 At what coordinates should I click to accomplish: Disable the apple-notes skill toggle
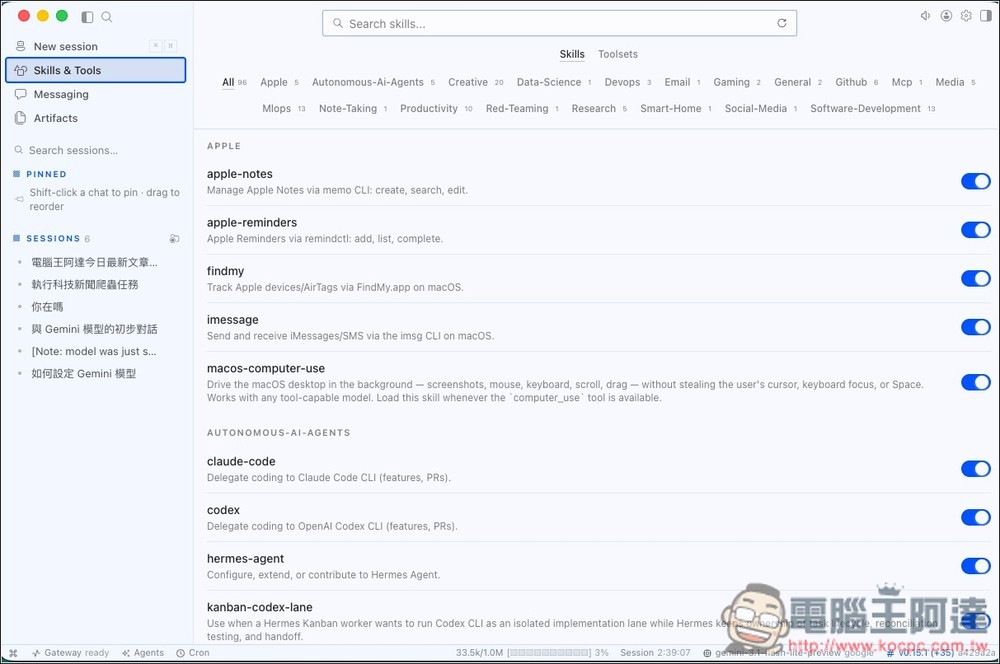(976, 181)
